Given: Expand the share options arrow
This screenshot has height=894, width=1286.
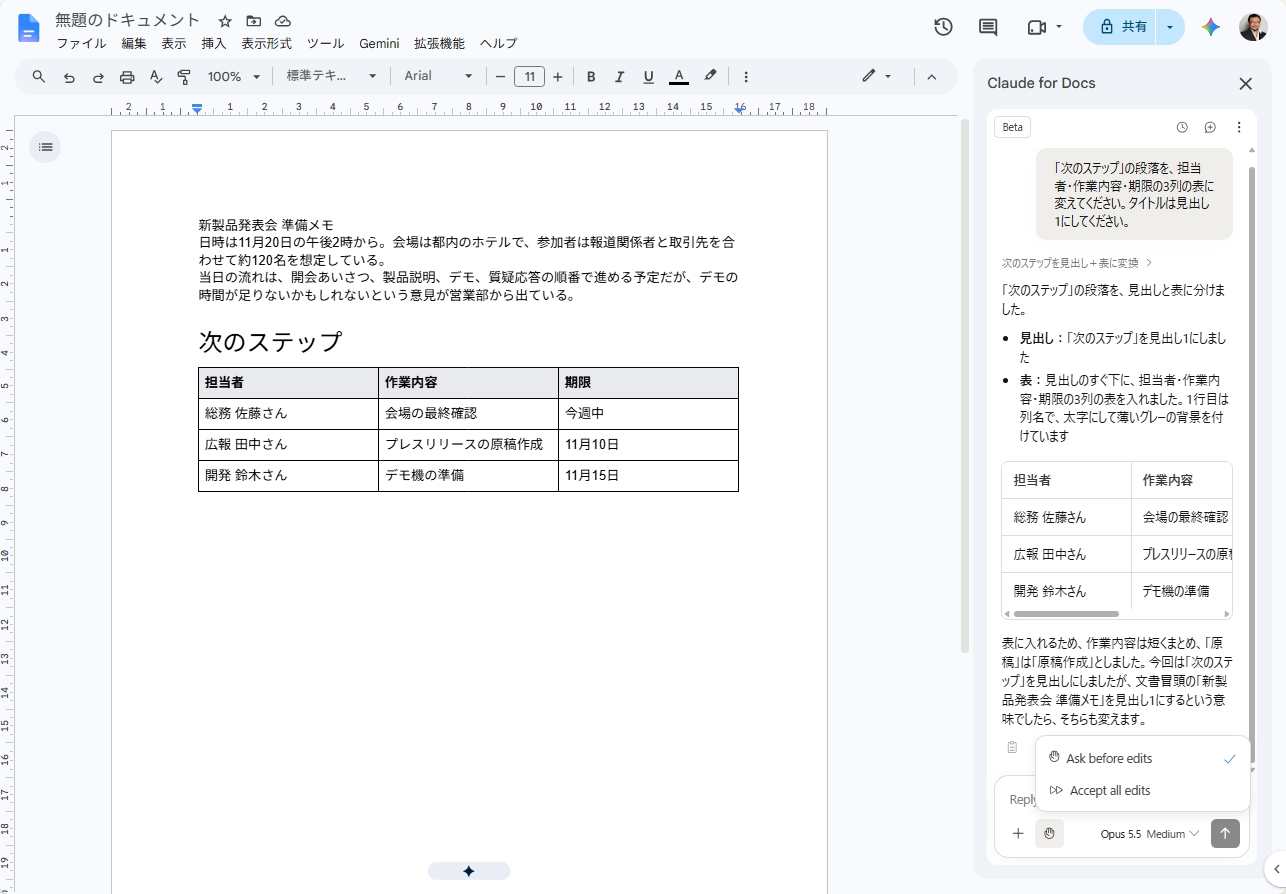Looking at the screenshot, I should [1170, 27].
